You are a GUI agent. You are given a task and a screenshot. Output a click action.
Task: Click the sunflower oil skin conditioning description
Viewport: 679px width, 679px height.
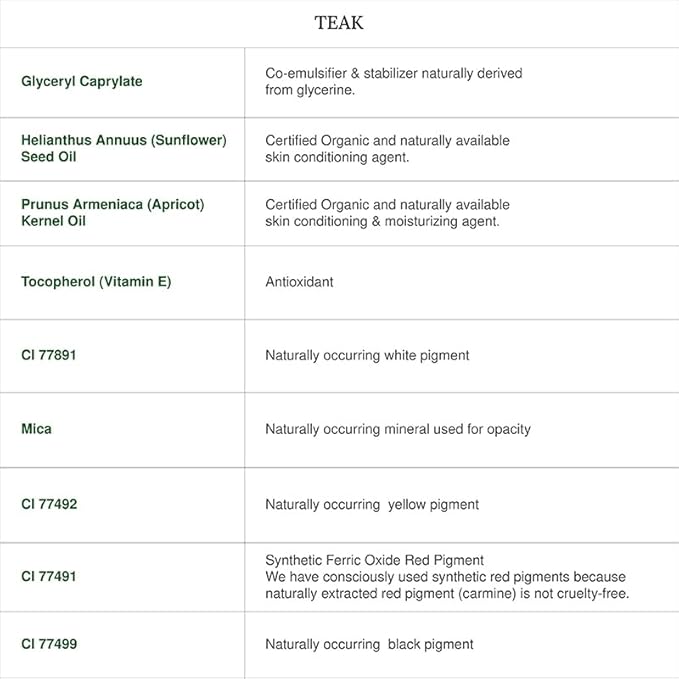[387, 149]
